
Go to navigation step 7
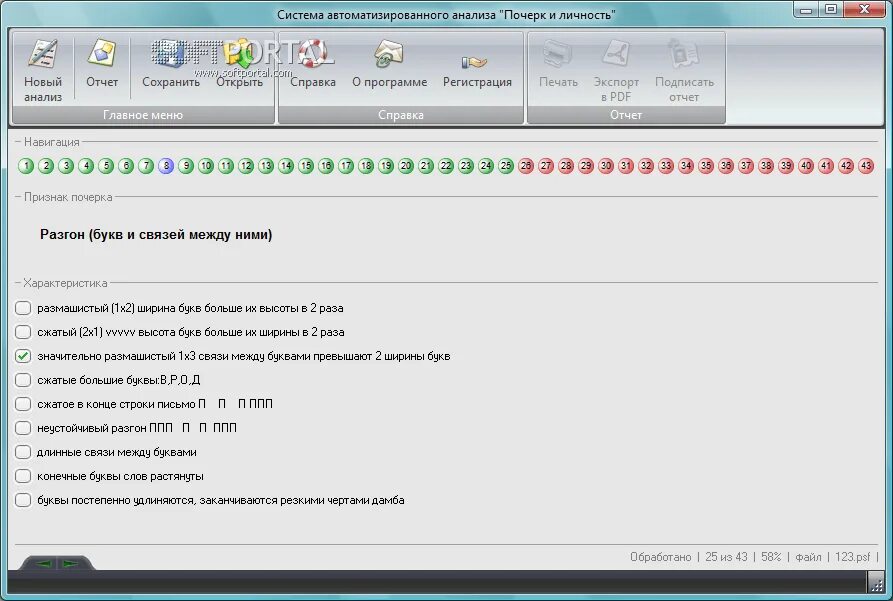[146, 166]
